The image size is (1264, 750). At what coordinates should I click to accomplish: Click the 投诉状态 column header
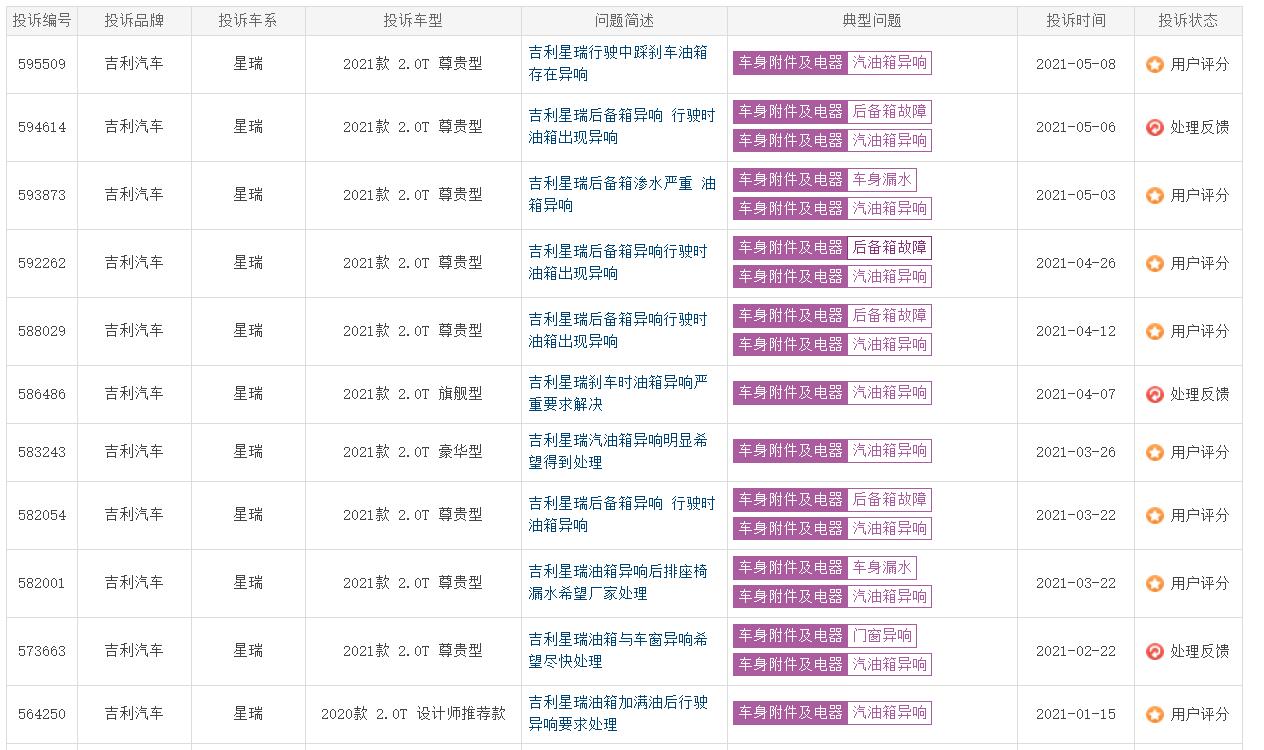[1188, 20]
